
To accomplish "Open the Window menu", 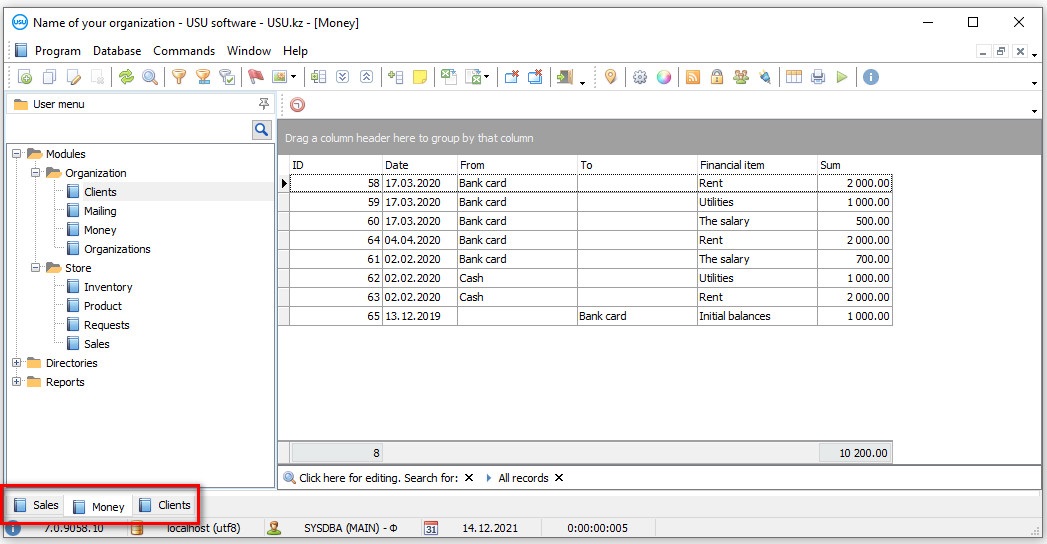I will tap(249, 51).
